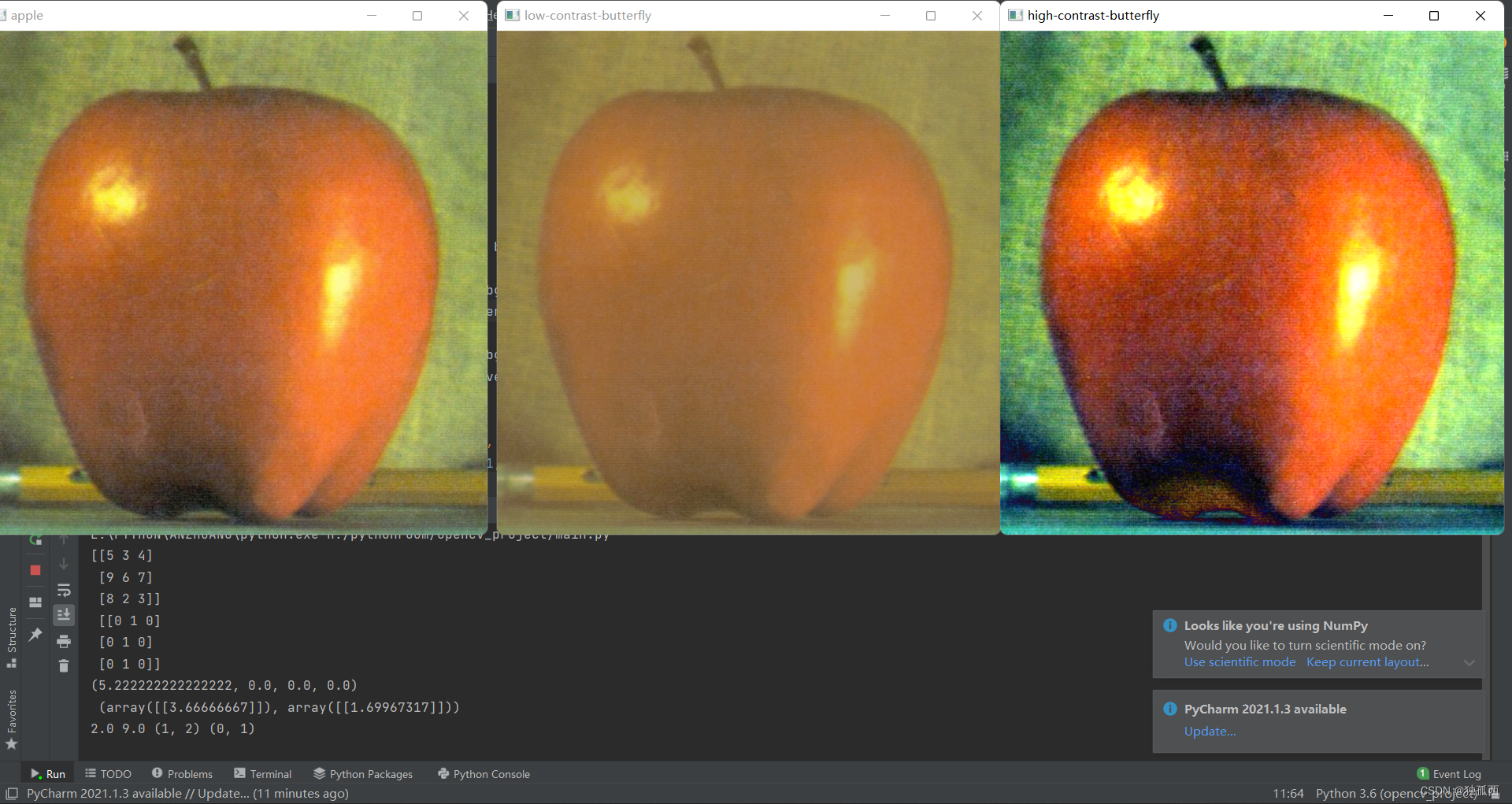Switch to the Run tab
This screenshot has width=1512, height=804.
(x=48, y=774)
